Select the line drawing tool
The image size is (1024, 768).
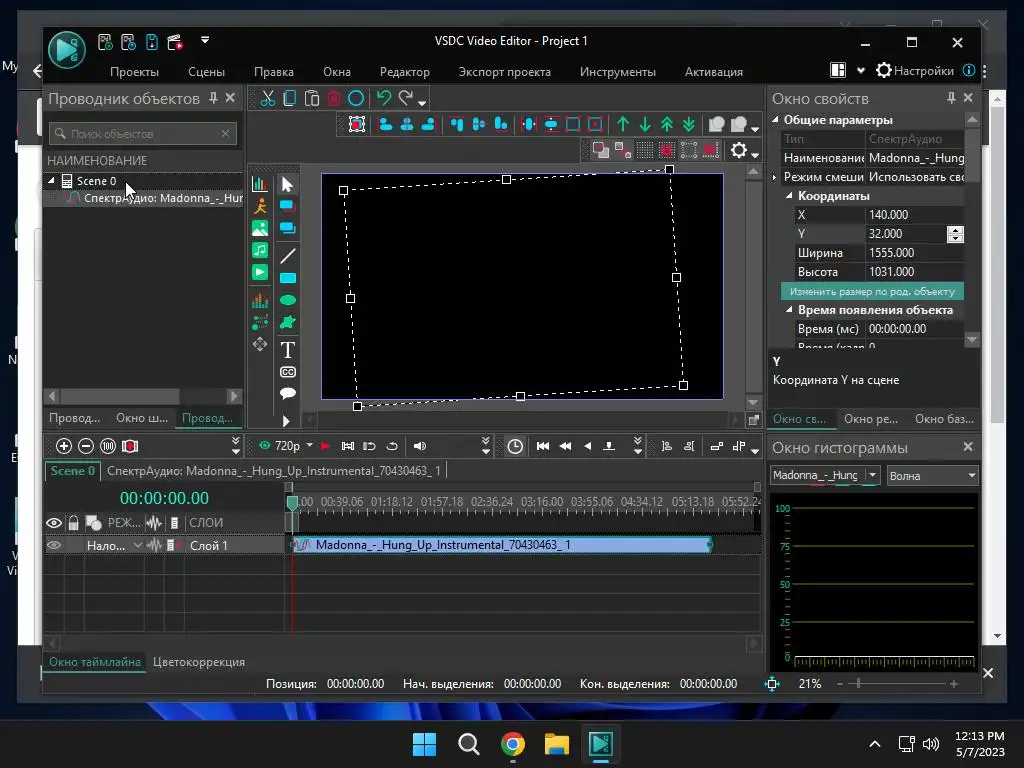coord(287,256)
